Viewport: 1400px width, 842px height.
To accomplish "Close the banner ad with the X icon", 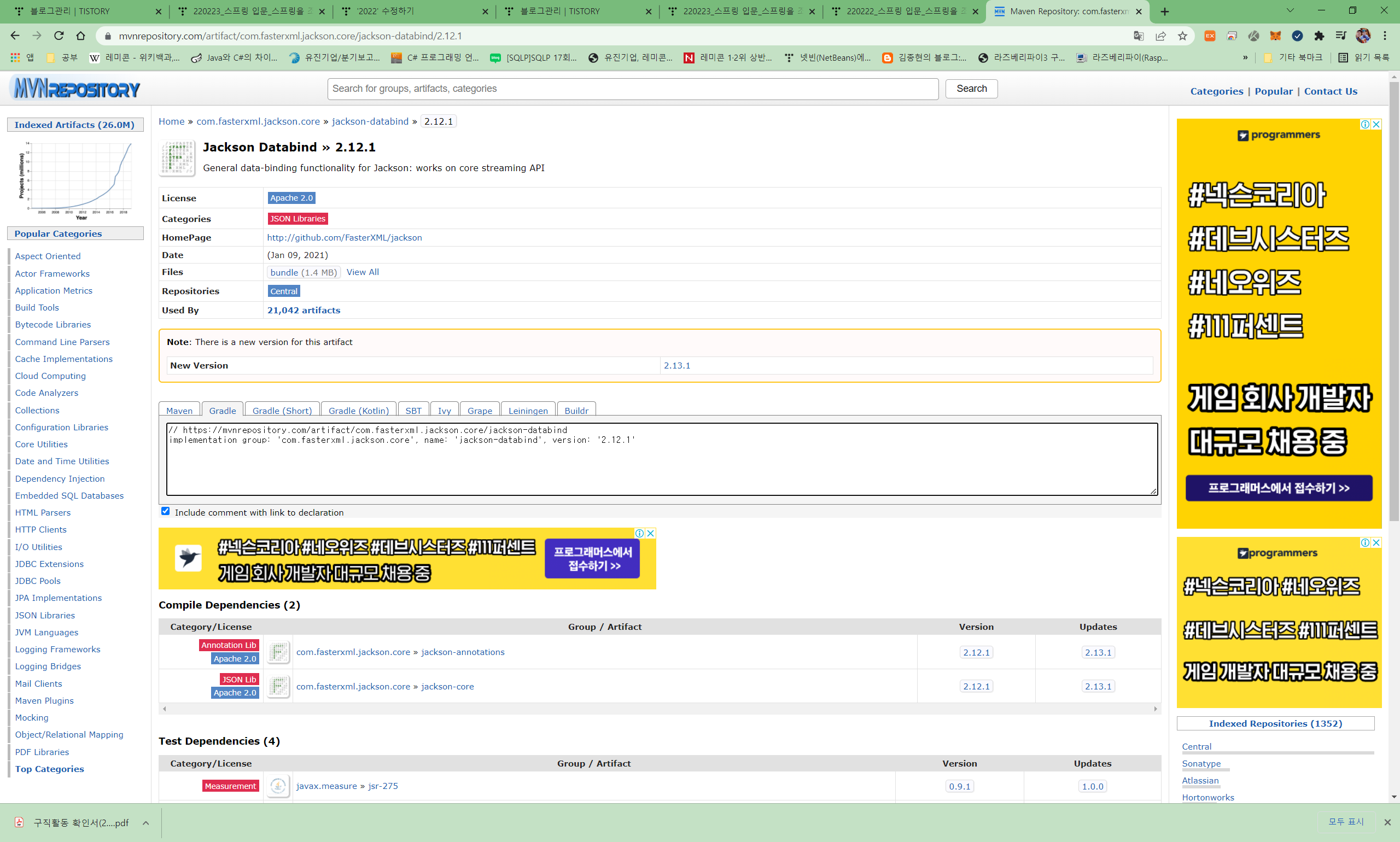I will 651,533.
